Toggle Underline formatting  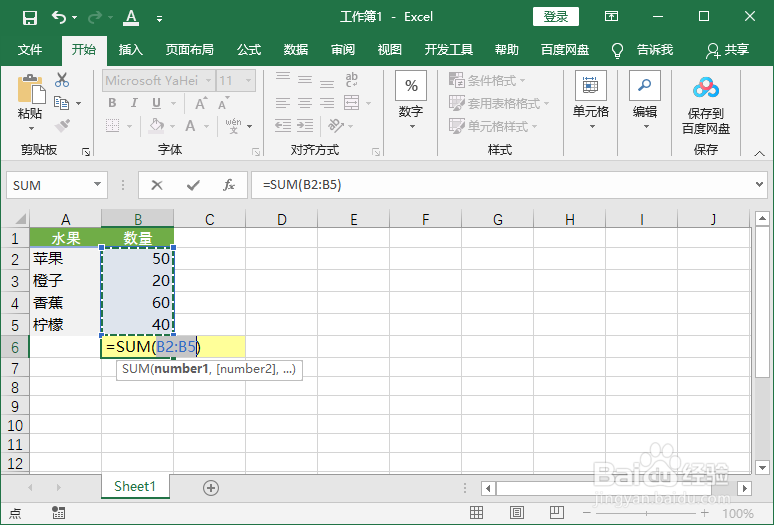[x=156, y=103]
